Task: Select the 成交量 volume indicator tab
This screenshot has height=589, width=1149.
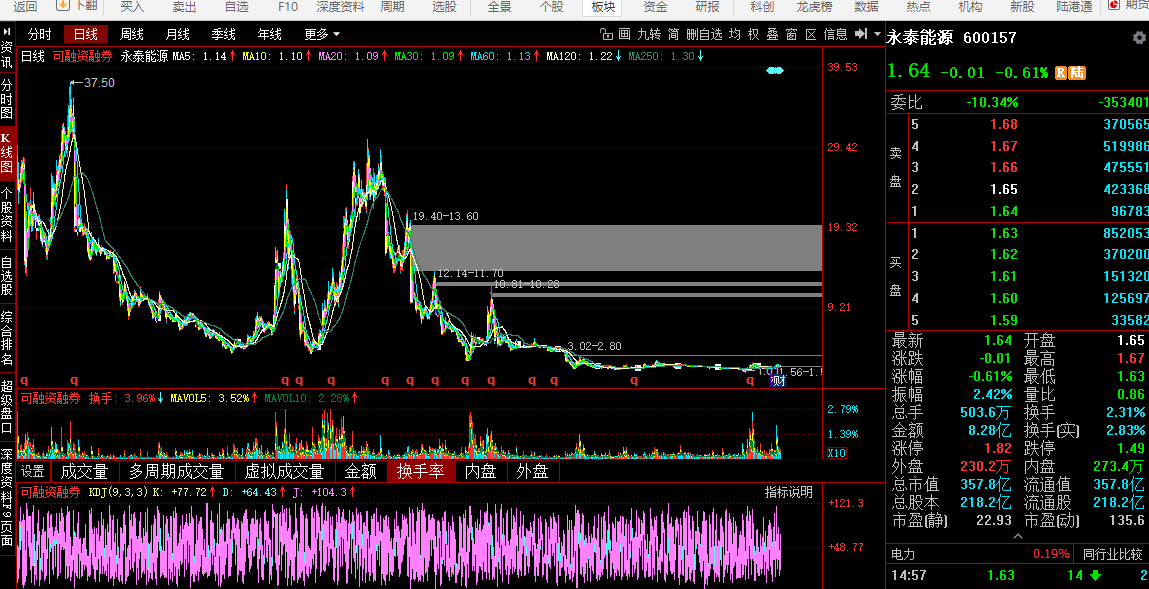Action: click(x=85, y=471)
